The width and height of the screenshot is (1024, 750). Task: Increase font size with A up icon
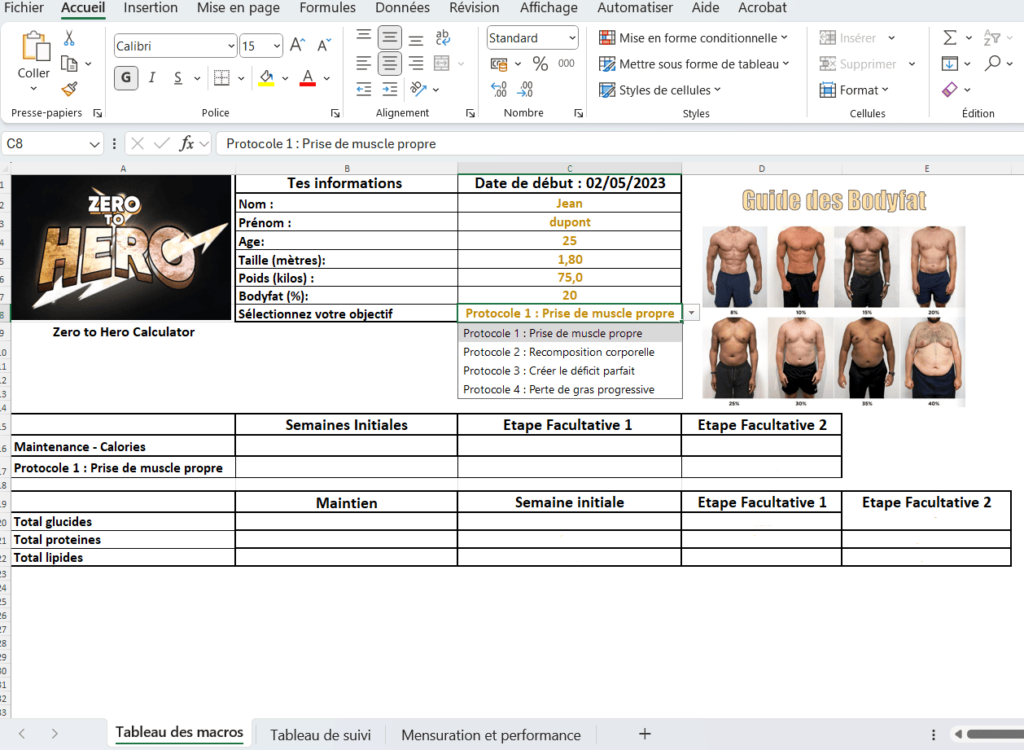297,45
